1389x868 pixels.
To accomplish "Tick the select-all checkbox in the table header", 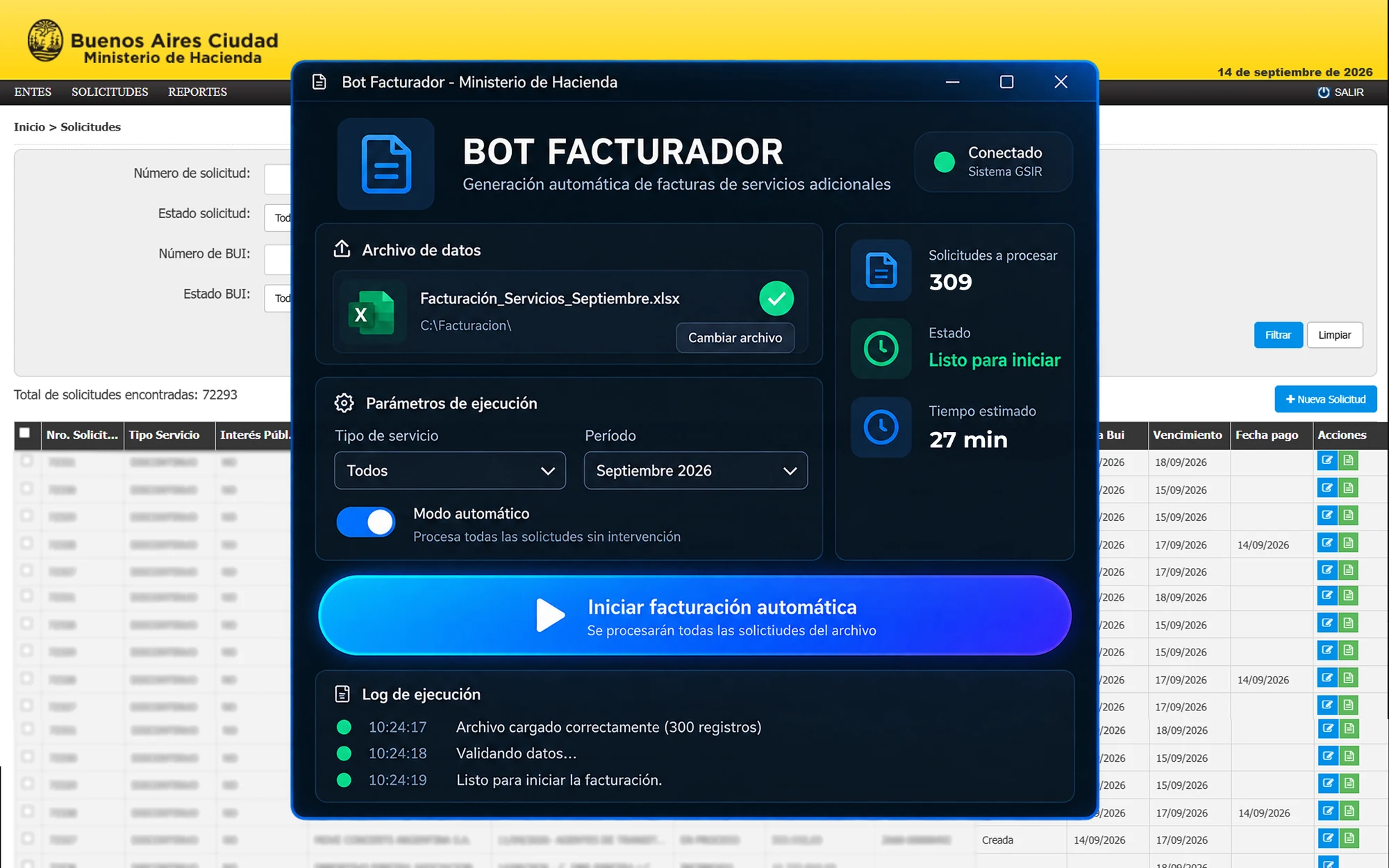I will [24, 433].
